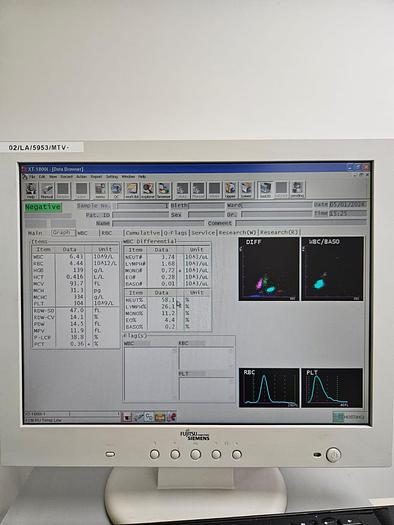This screenshot has height=525, width=394.
Task: Switch to the Q-Flags tab
Action: point(175,233)
